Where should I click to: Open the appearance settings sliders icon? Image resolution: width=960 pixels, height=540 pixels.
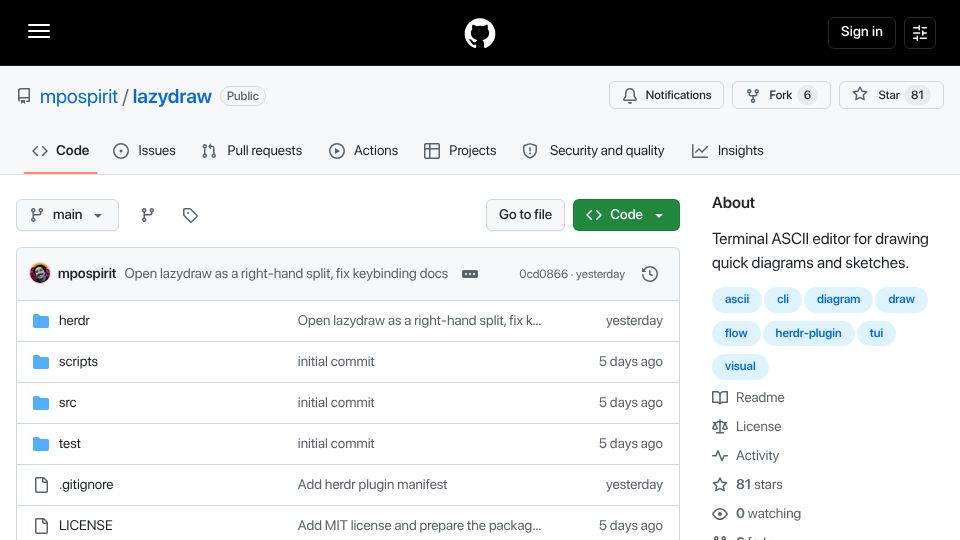(x=920, y=32)
